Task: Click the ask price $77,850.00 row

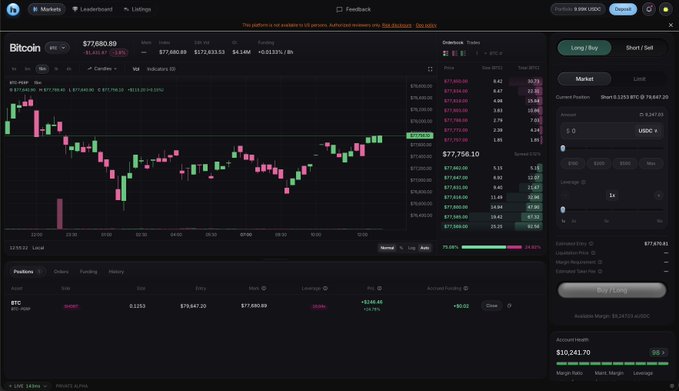Action: pos(492,81)
